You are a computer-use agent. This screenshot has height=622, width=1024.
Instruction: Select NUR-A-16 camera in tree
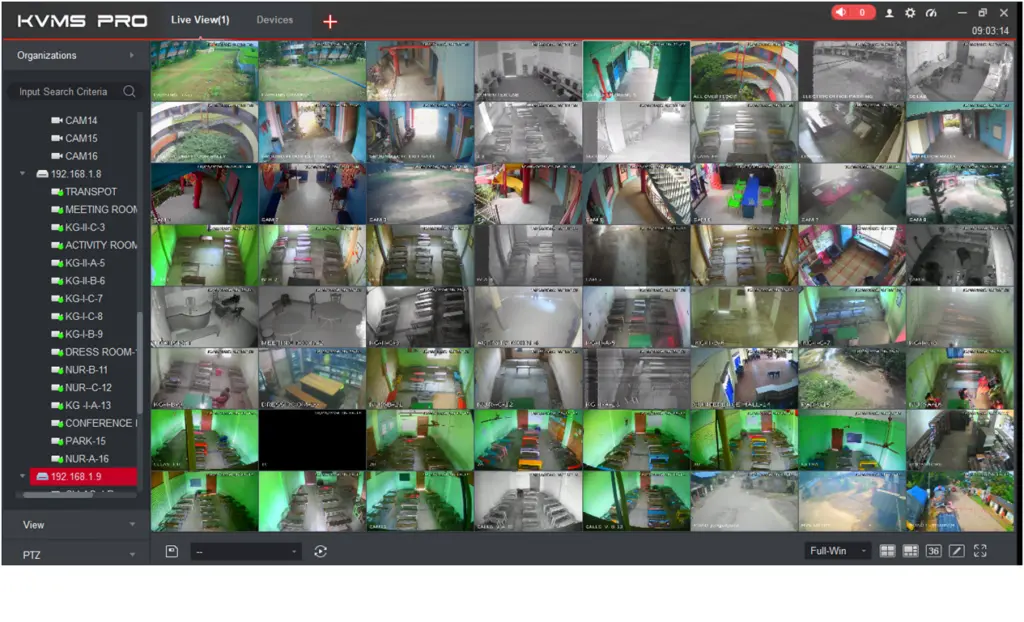(87, 459)
